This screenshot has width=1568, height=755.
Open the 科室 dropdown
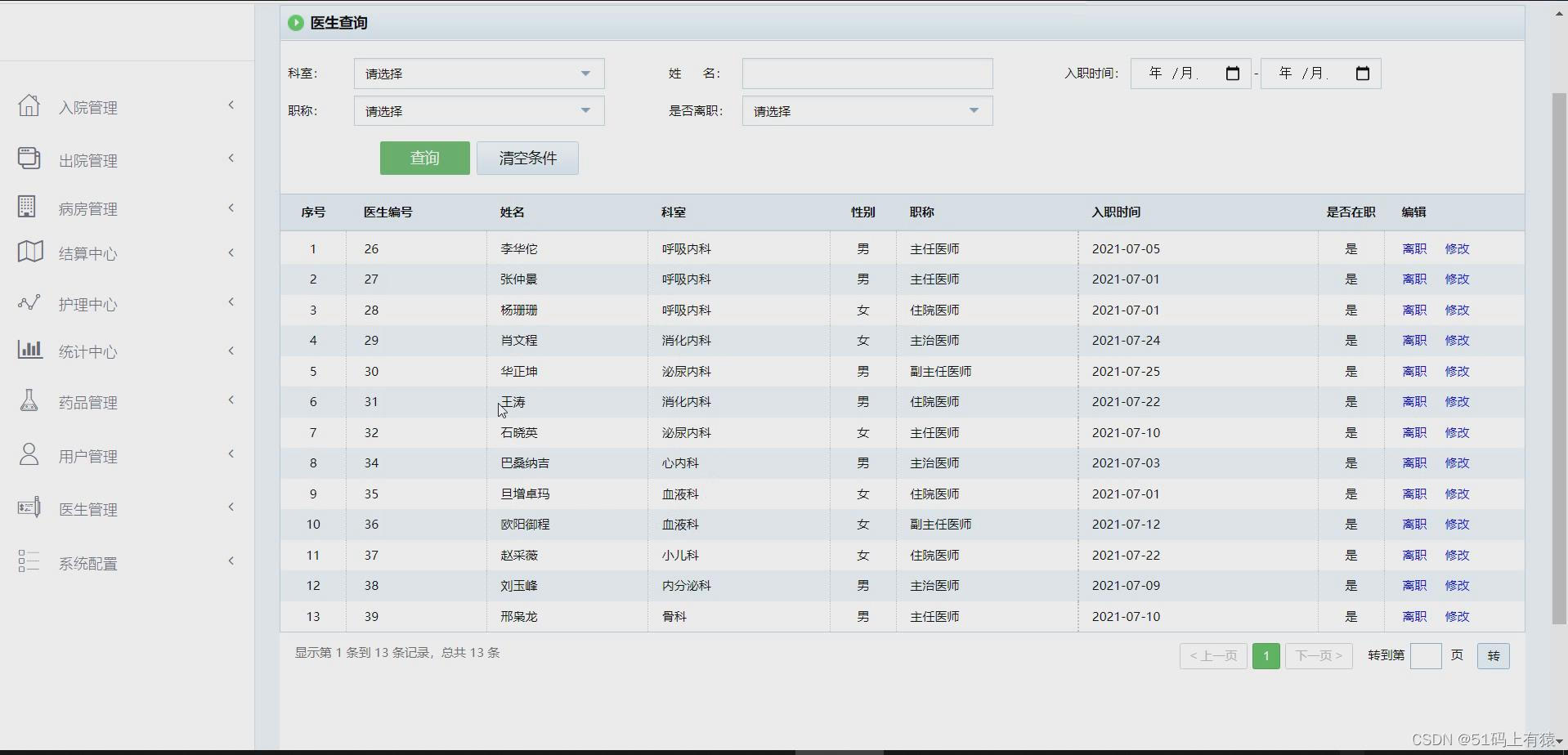pyautogui.click(x=478, y=74)
